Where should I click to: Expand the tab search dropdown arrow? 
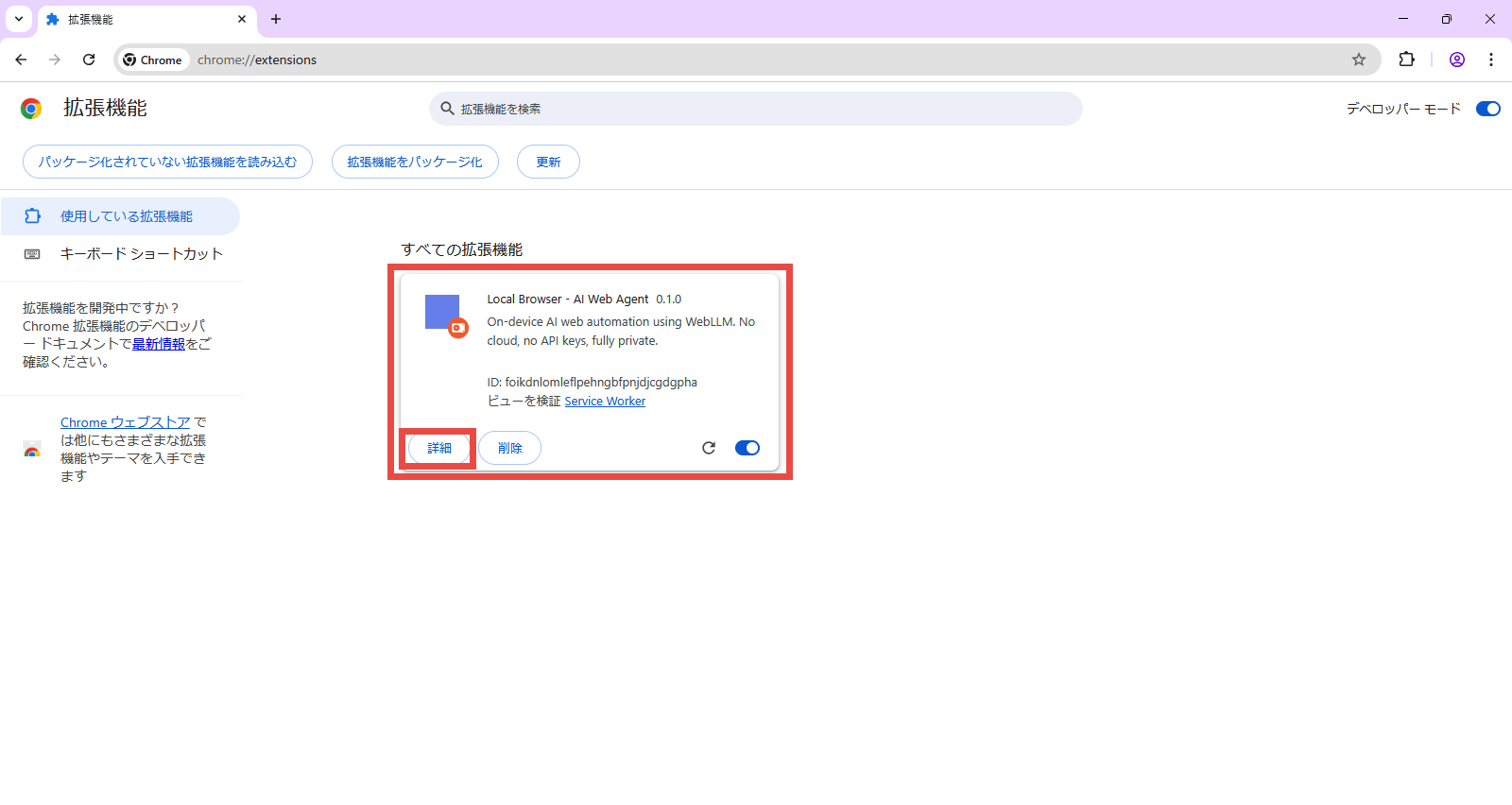[x=19, y=19]
